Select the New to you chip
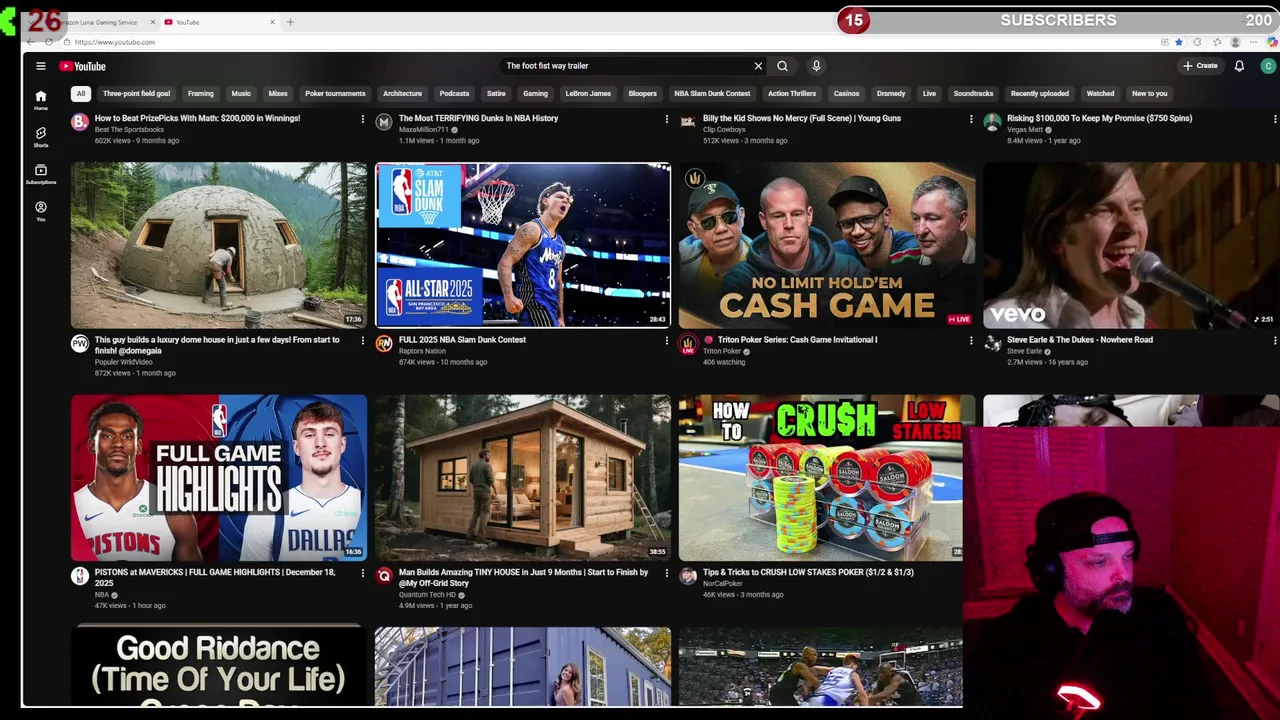 (1149, 94)
